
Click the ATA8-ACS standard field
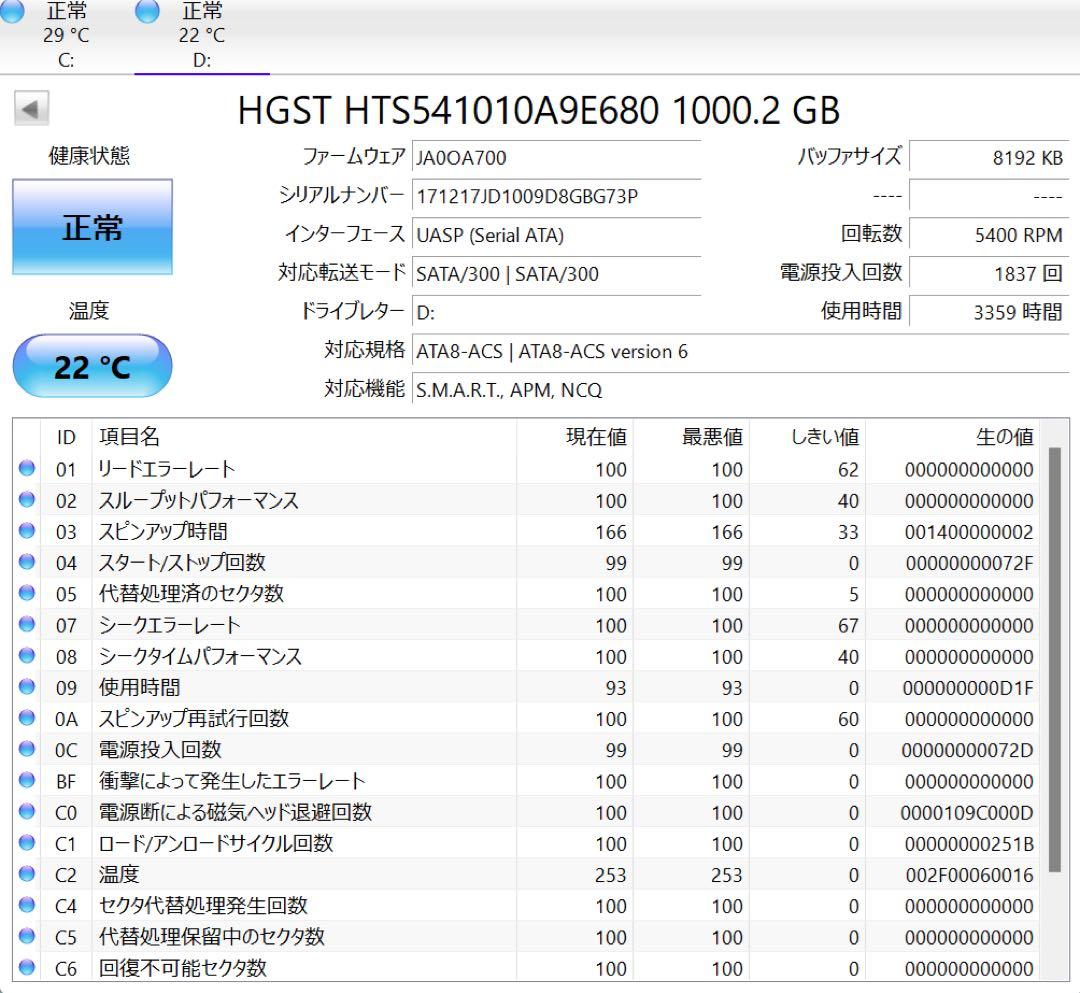coord(740,351)
